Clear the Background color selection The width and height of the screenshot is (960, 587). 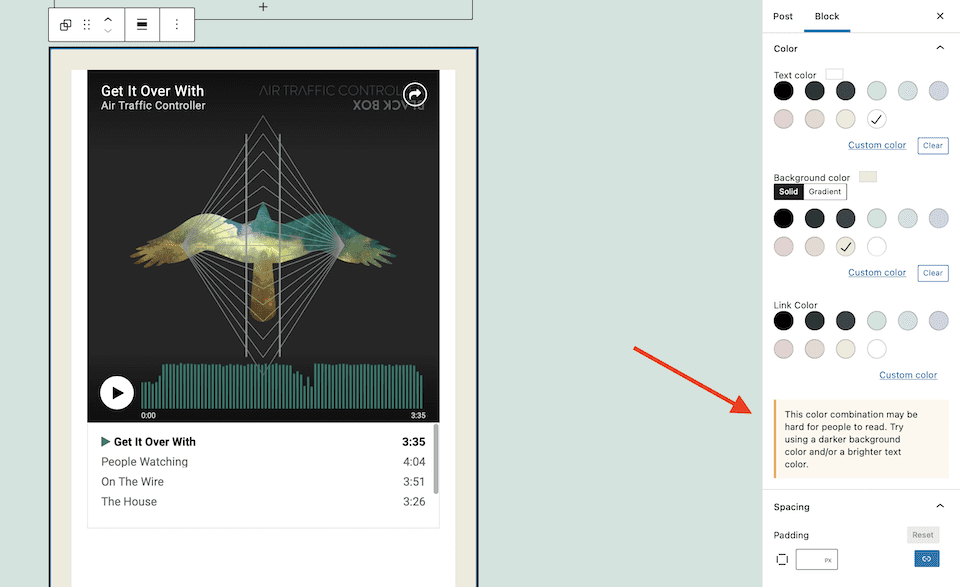point(932,273)
